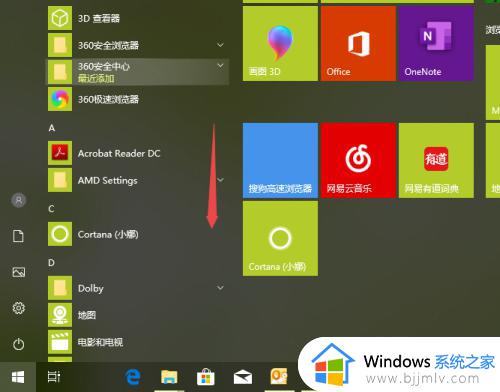Open Acrobat Reader DC icon
500x392 pixels.
[x=60, y=153]
